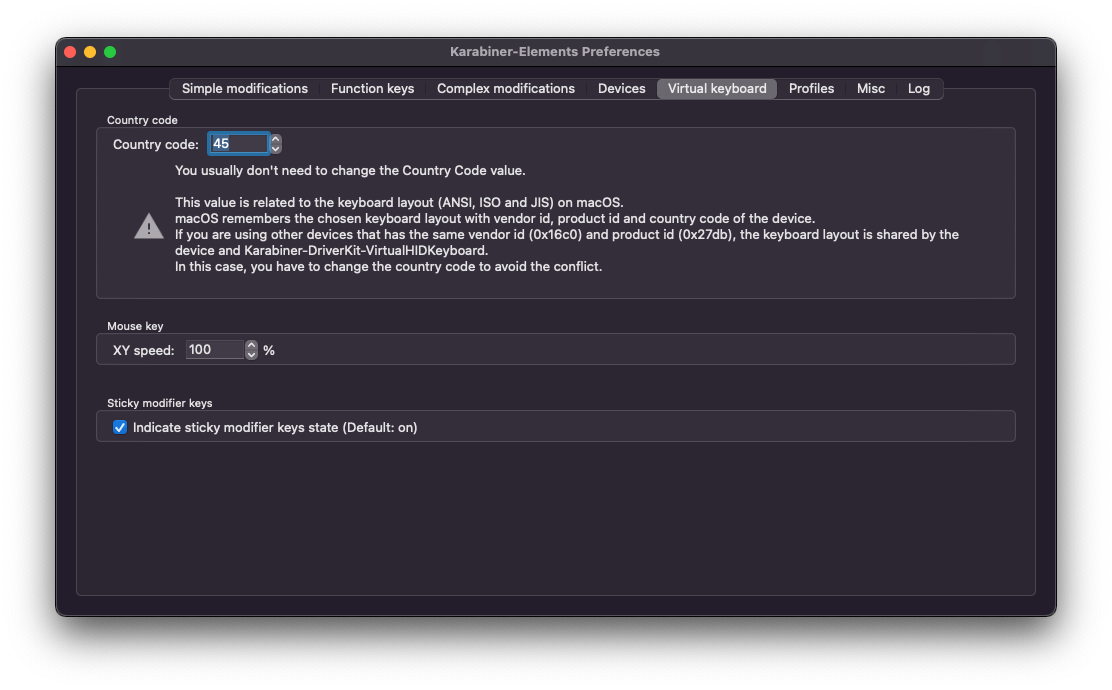Click the 'Country code' section heading
Viewport: 1112px width, 690px height.
click(142, 121)
